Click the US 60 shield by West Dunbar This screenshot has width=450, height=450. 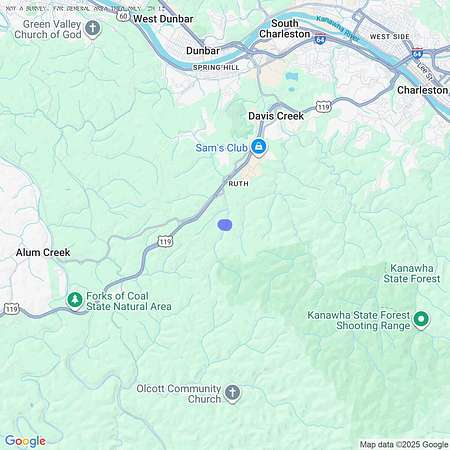123,16
